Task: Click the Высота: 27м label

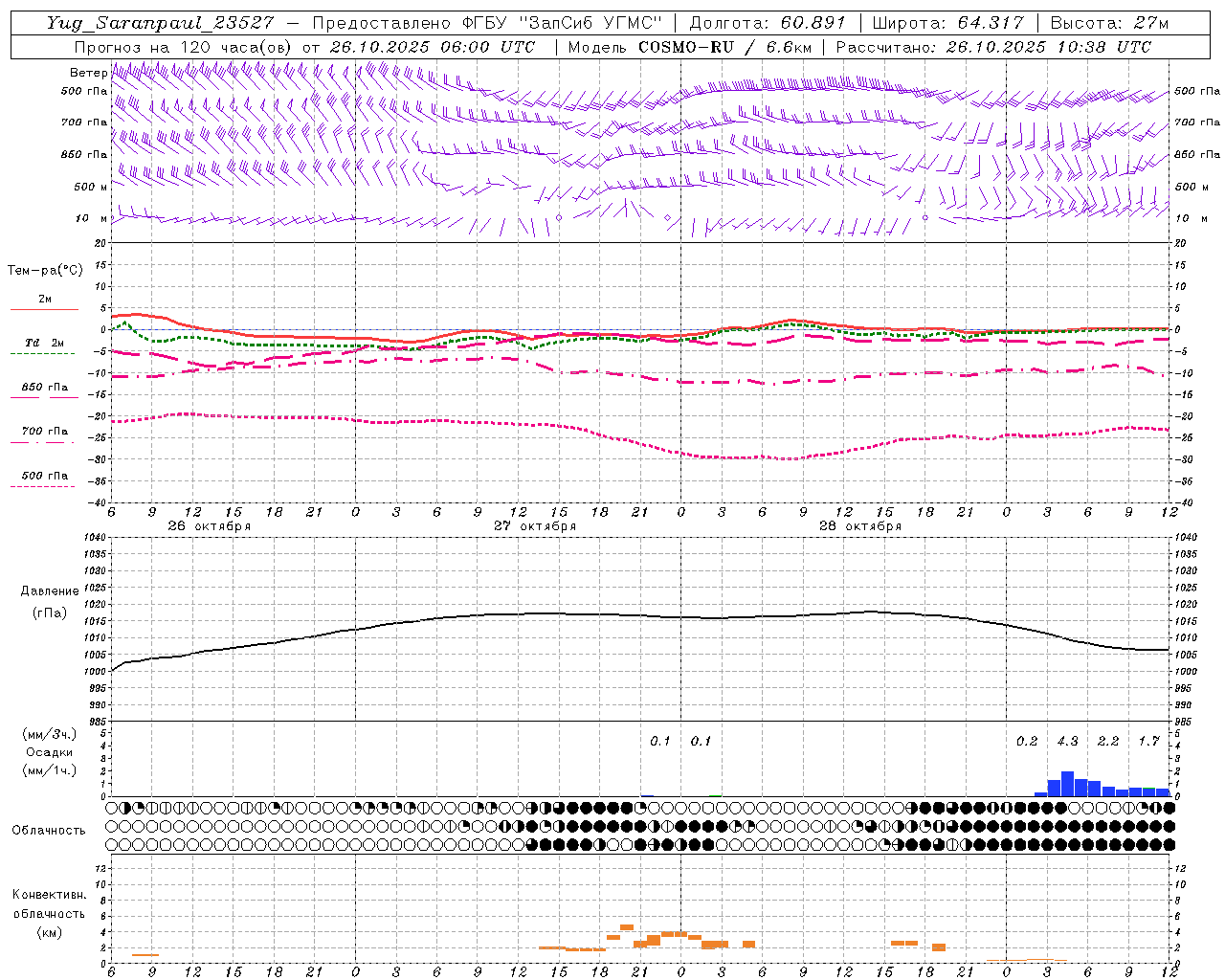Action: (1109, 23)
